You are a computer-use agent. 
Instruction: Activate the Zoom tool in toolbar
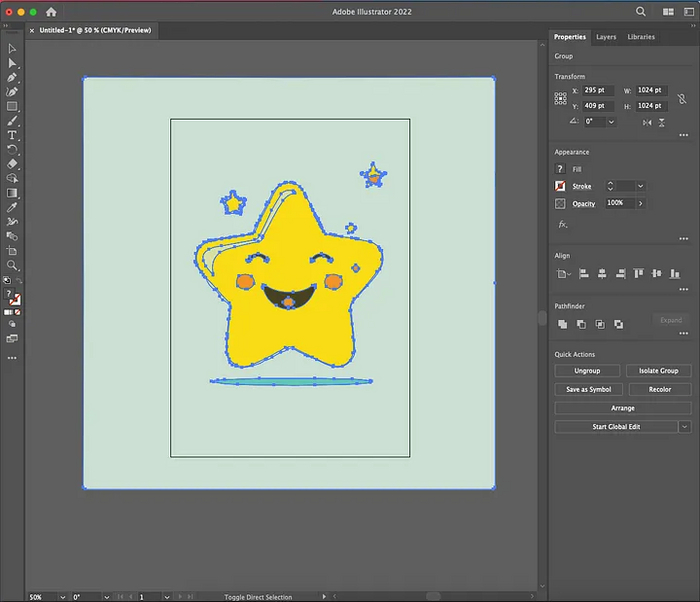[x=12, y=265]
